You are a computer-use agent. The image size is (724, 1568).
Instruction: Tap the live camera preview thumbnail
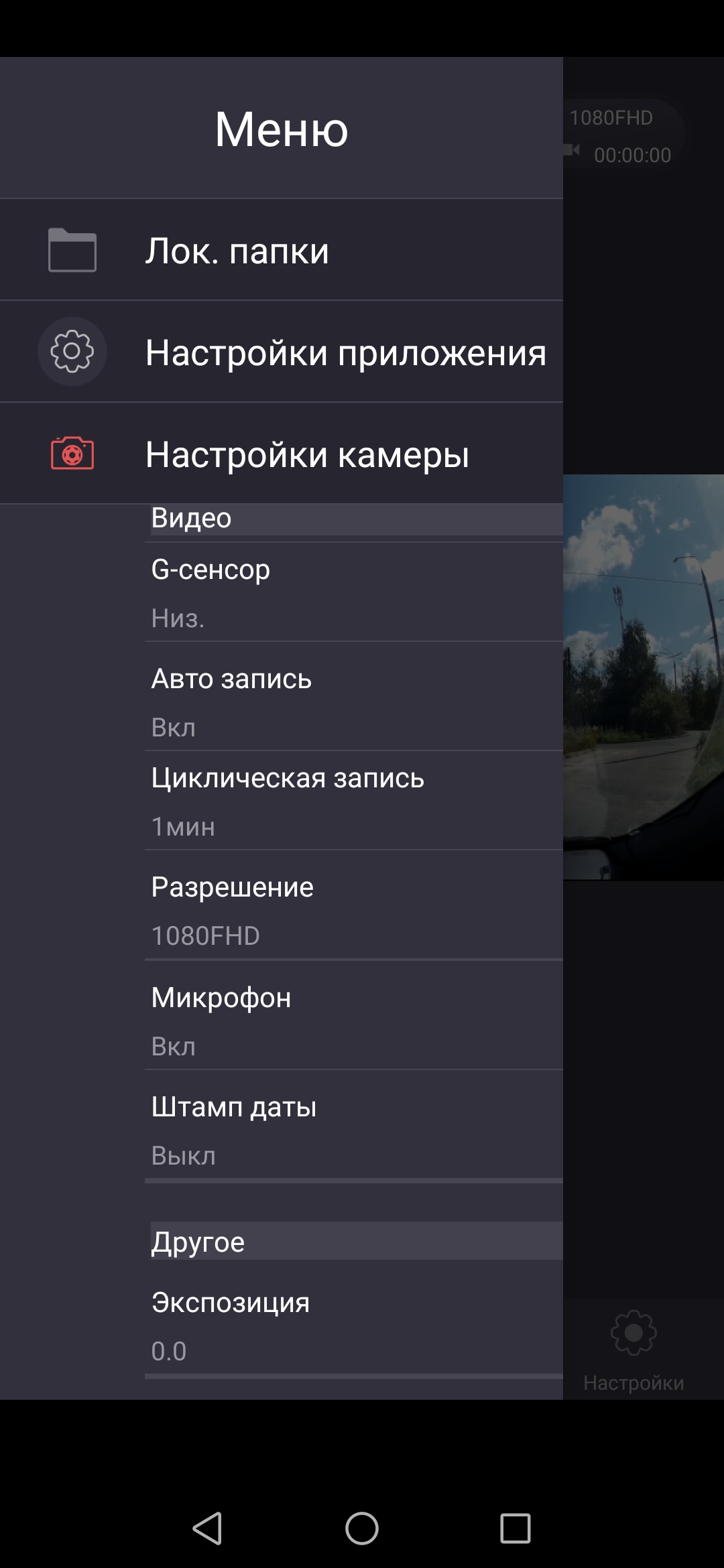point(644,677)
